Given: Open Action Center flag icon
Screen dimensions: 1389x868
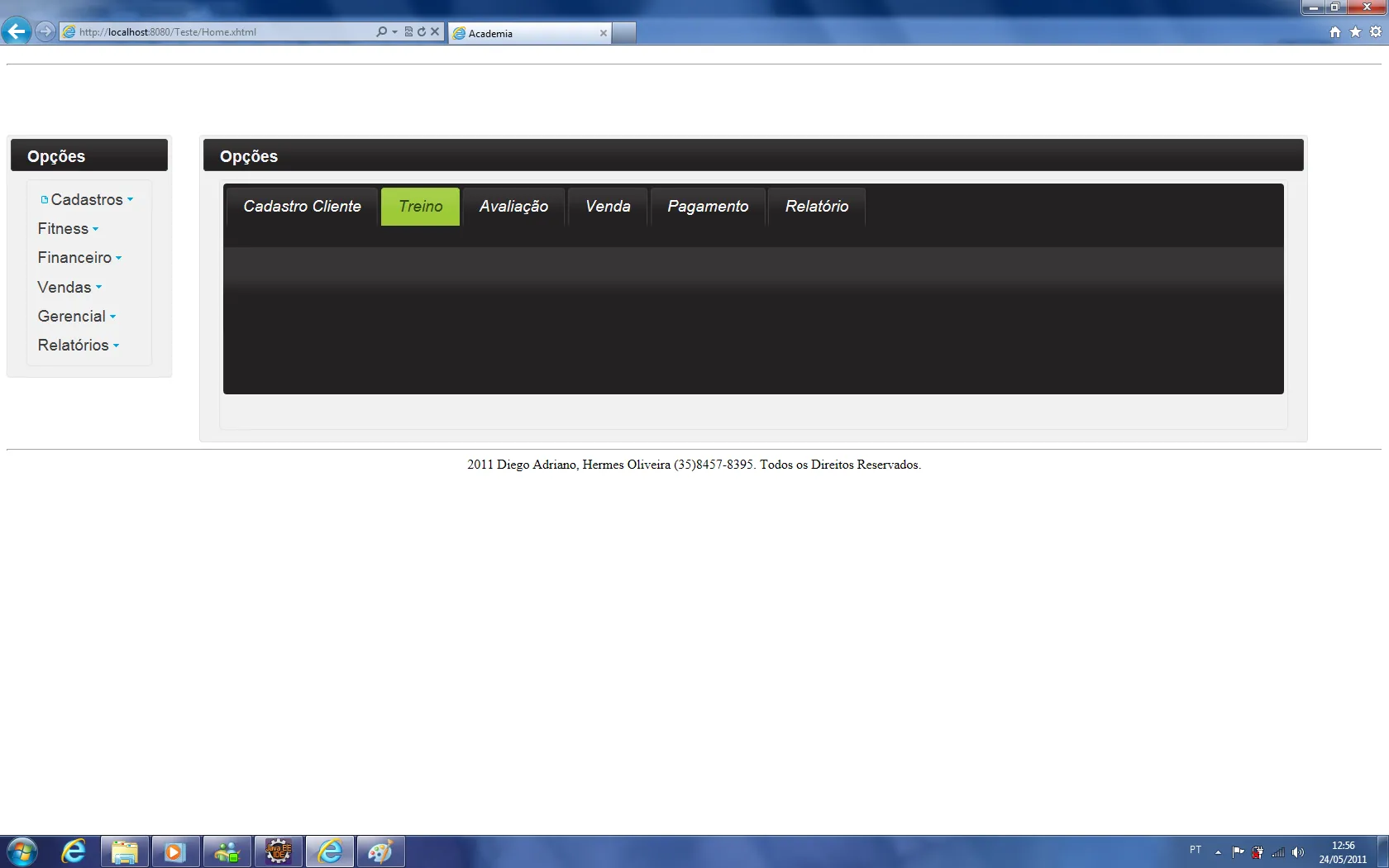Looking at the screenshot, I should coord(1238,852).
